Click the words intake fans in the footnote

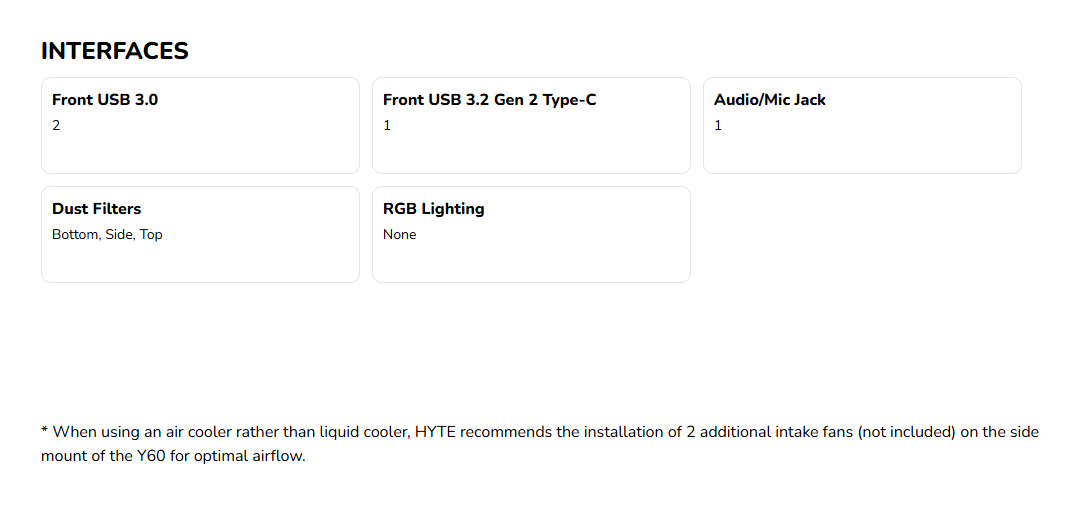pyautogui.click(x=812, y=432)
